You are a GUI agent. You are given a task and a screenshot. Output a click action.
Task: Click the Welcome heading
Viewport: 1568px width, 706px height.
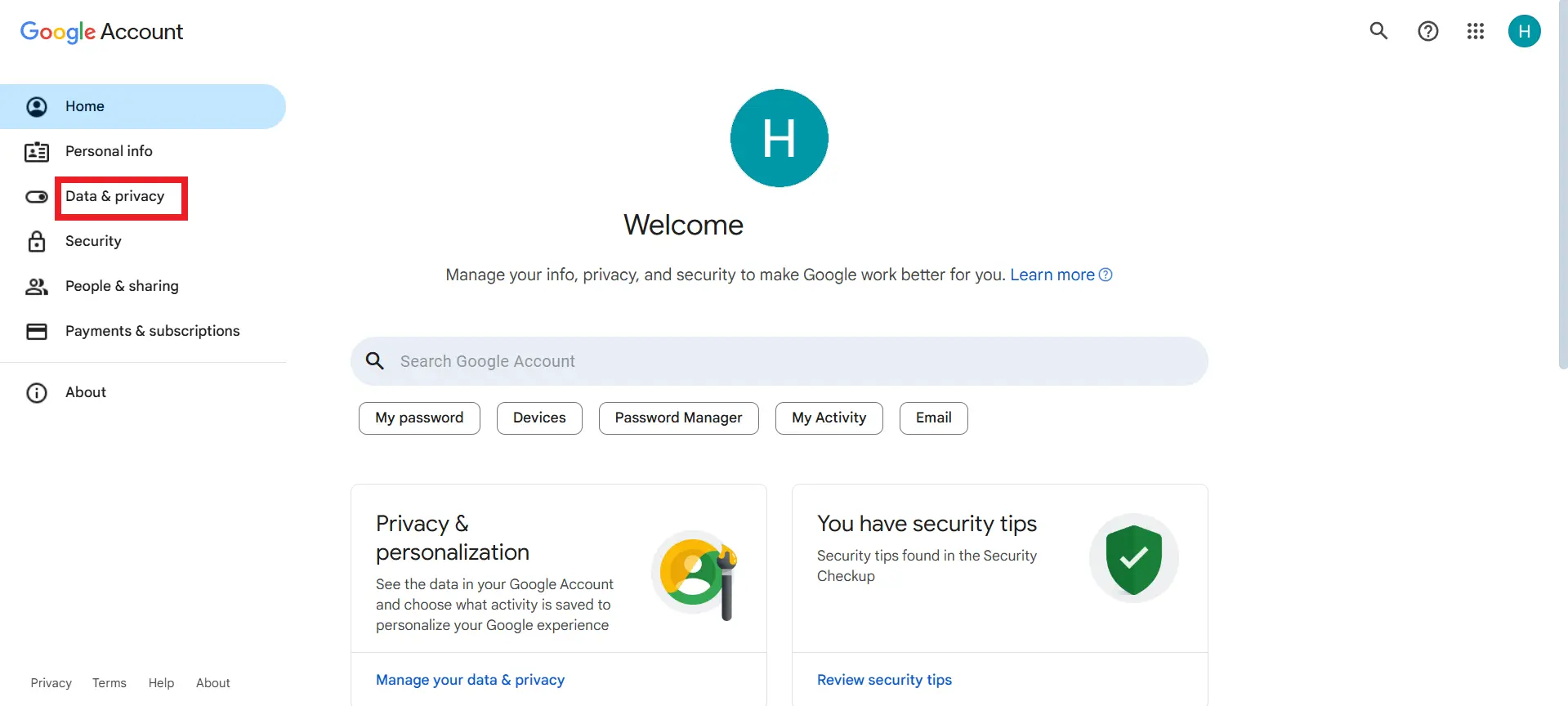click(x=683, y=225)
